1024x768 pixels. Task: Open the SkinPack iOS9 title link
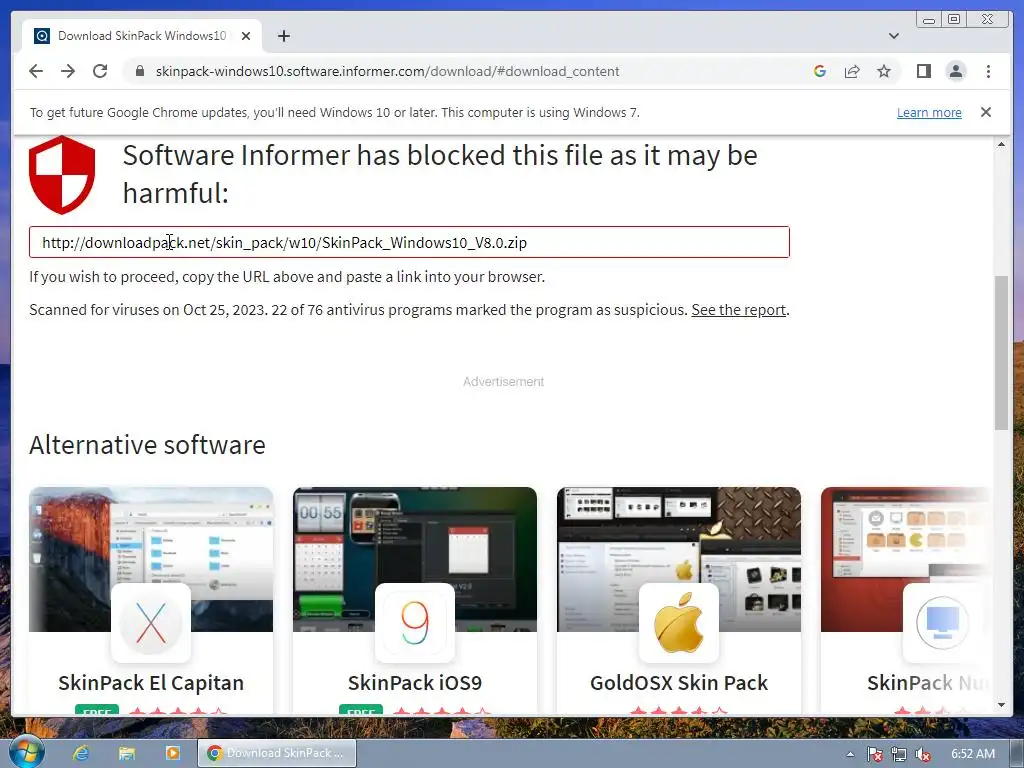pos(415,682)
